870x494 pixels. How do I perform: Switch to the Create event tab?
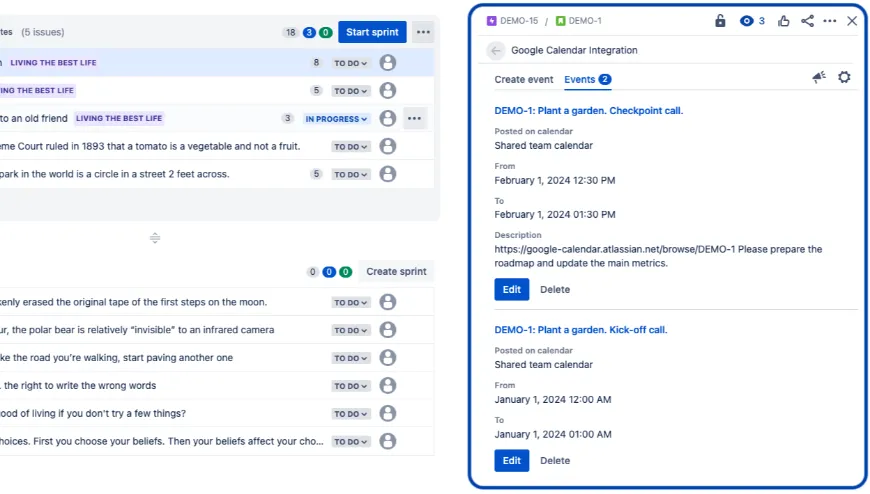pyautogui.click(x=524, y=79)
